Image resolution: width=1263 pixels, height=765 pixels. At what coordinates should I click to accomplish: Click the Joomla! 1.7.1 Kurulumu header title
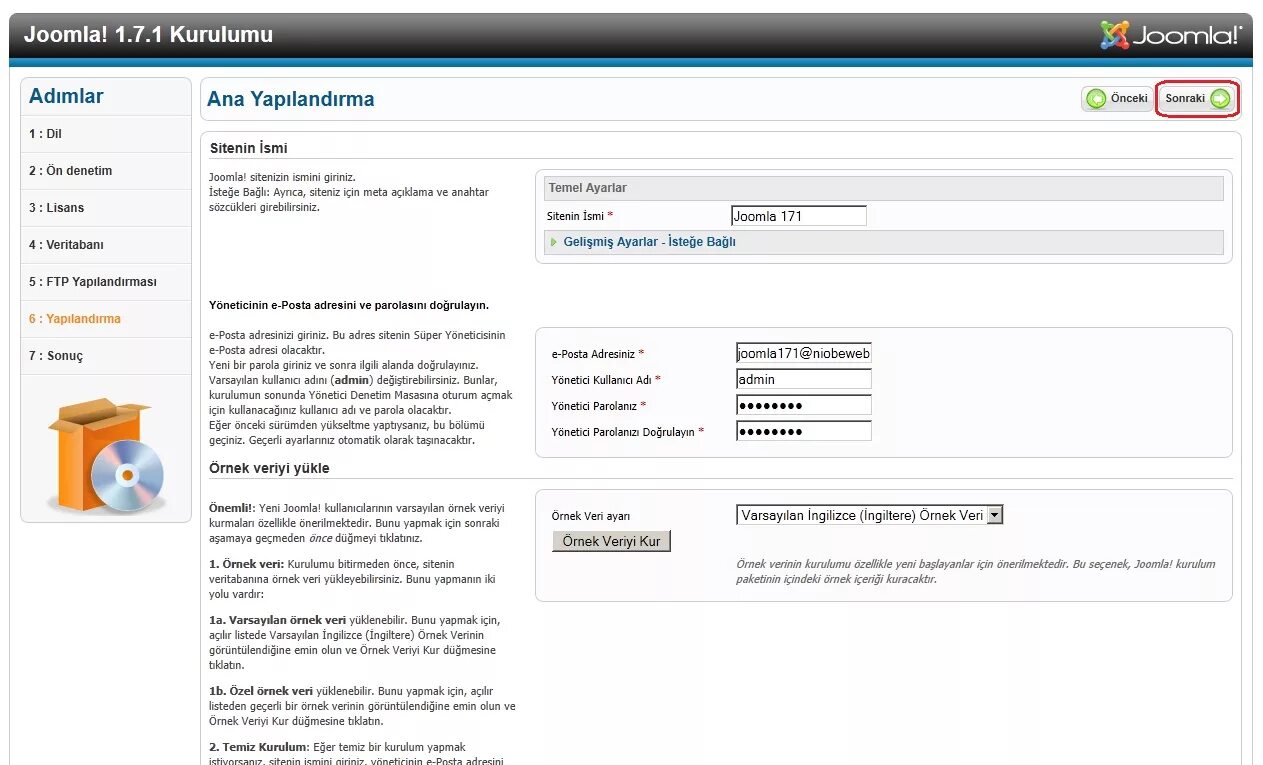click(148, 35)
